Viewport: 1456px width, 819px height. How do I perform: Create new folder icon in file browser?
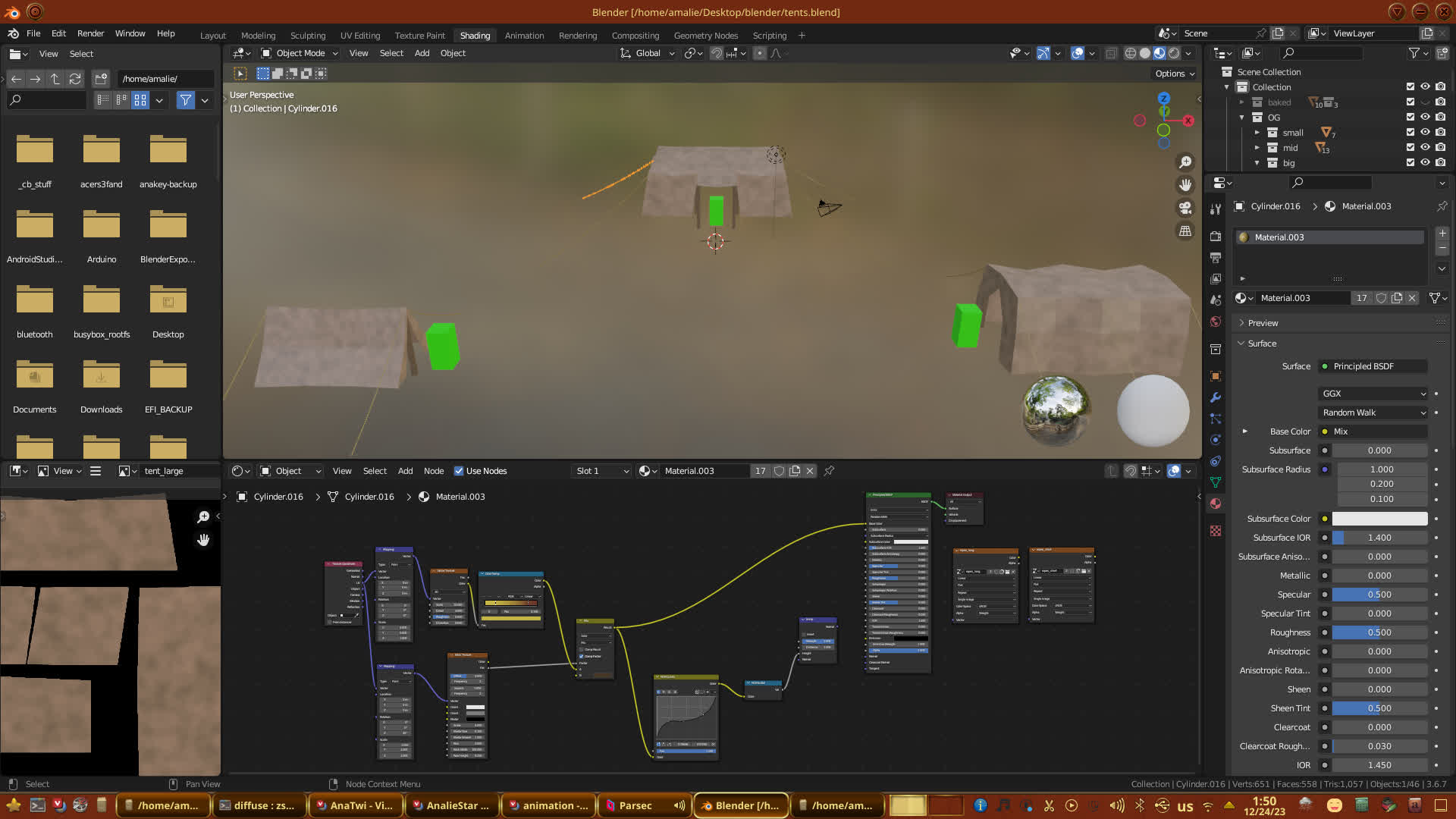coord(101,79)
